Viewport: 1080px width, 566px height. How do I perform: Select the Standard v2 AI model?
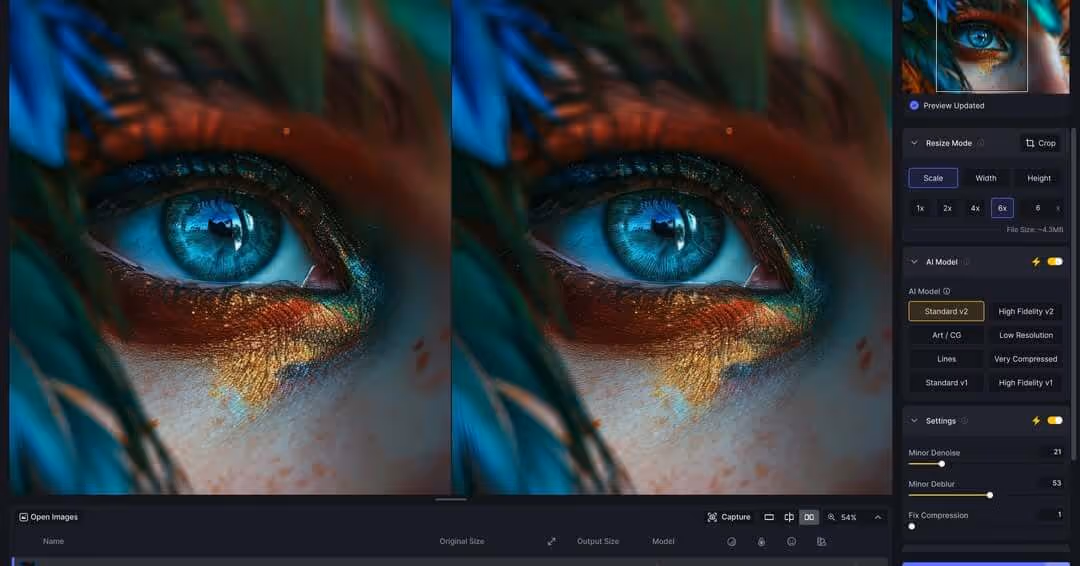946,311
